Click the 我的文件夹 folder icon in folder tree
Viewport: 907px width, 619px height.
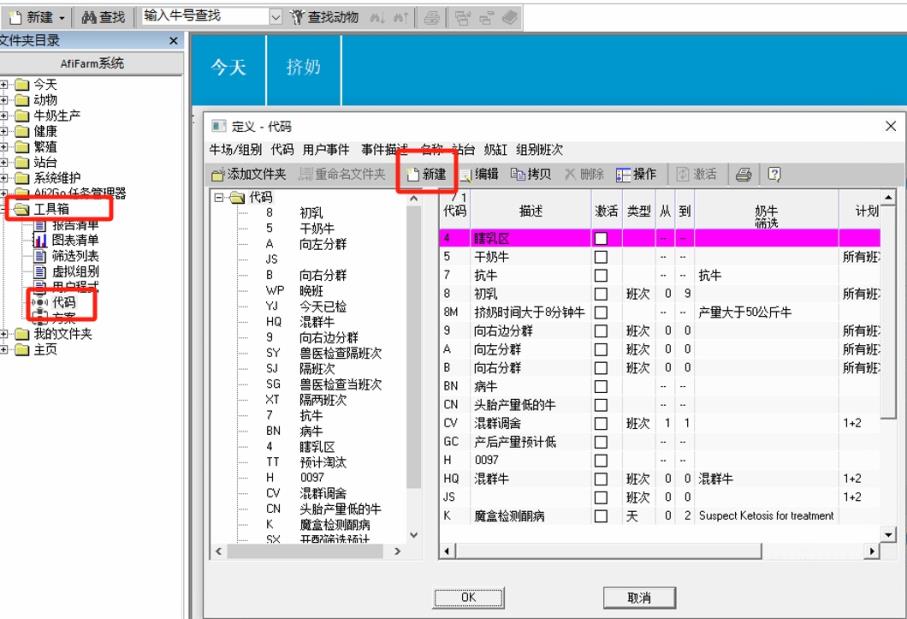tap(22, 334)
